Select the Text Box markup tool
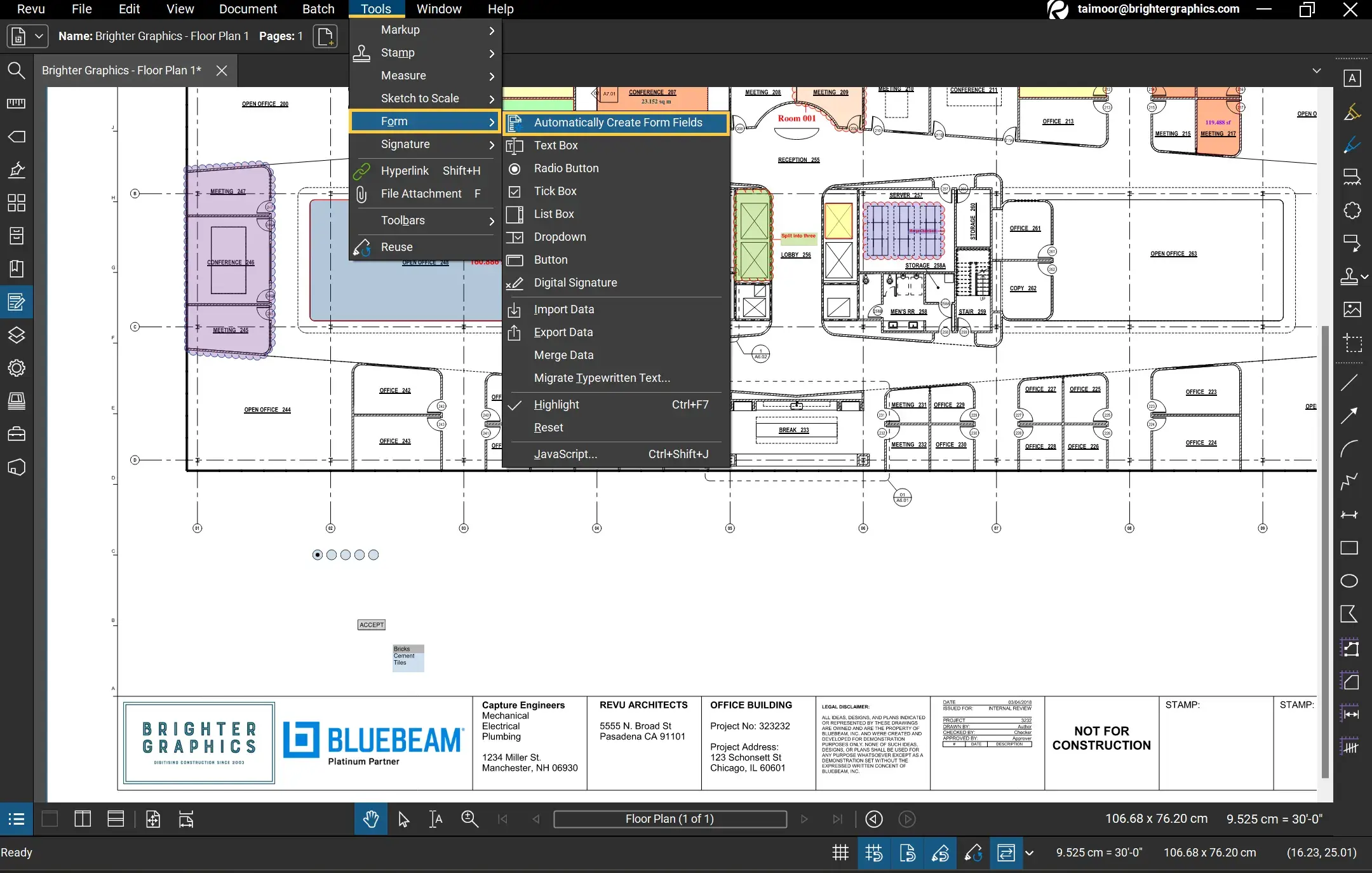 [x=1352, y=79]
